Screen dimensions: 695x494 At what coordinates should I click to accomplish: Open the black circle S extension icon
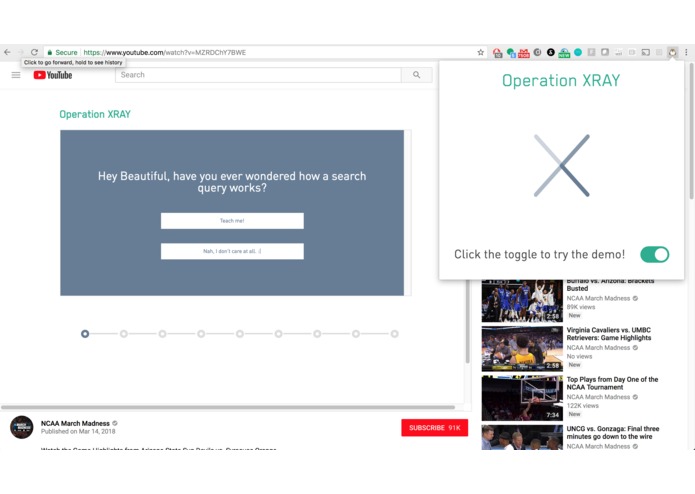[551, 52]
